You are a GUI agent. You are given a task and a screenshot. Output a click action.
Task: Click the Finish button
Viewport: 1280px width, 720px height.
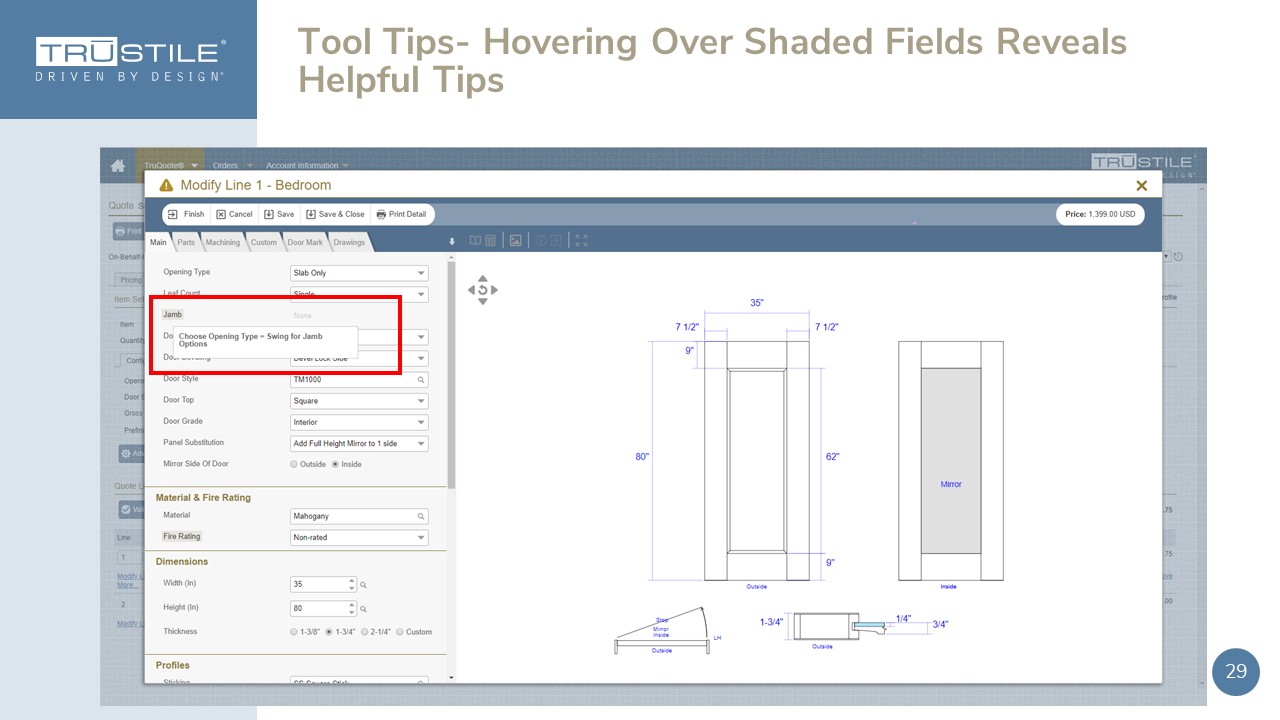click(x=186, y=214)
